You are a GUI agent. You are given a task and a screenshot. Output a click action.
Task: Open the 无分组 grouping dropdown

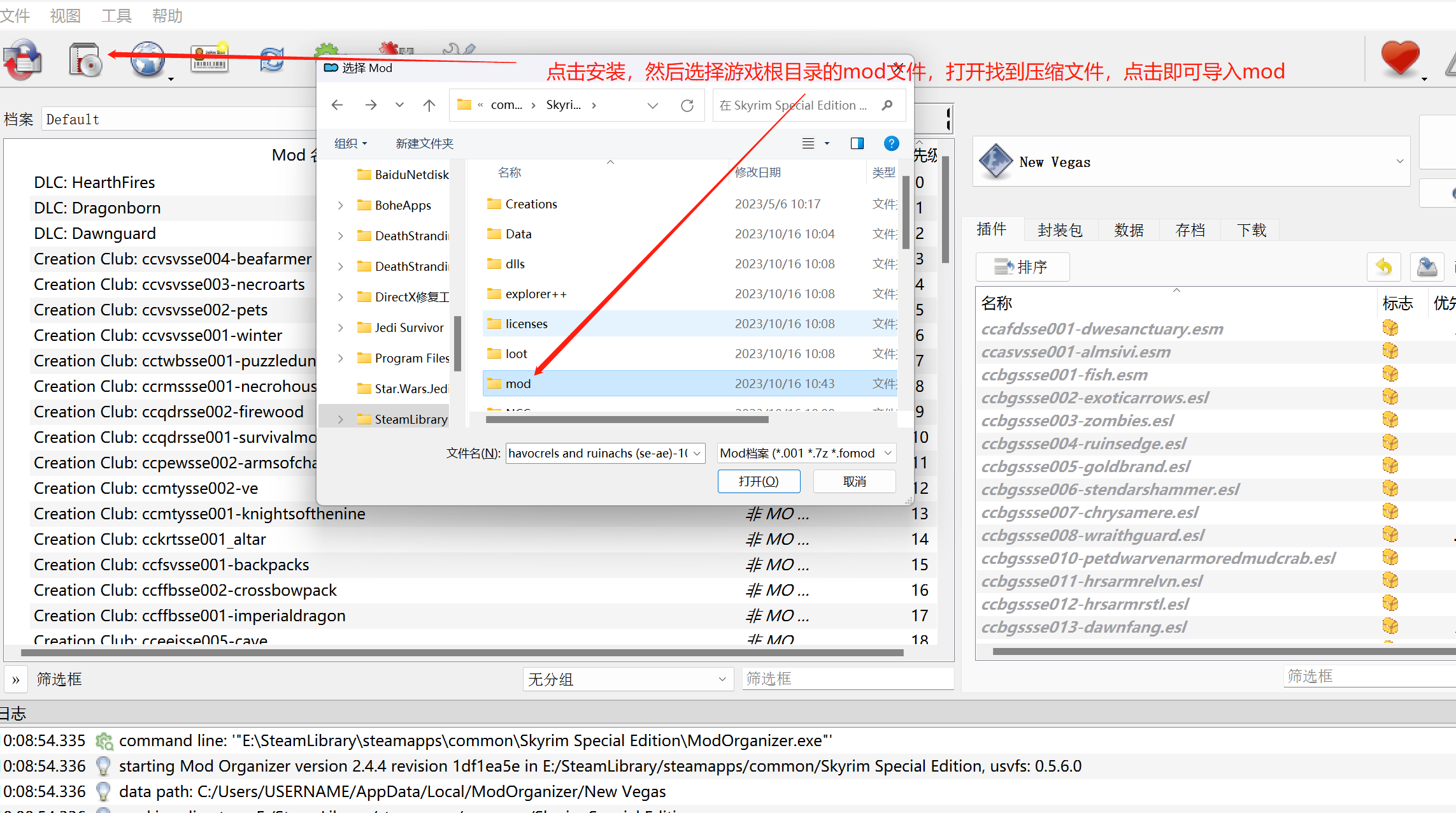click(627, 679)
